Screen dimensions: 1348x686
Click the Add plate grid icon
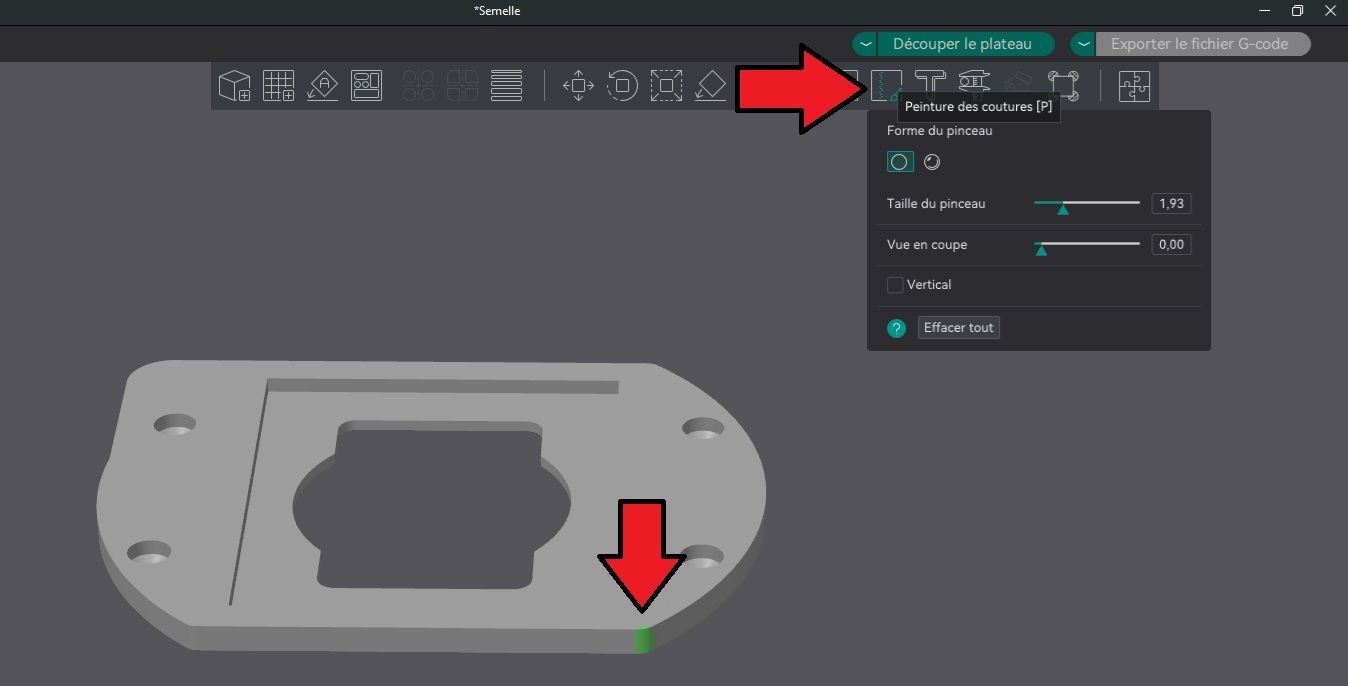point(278,86)
